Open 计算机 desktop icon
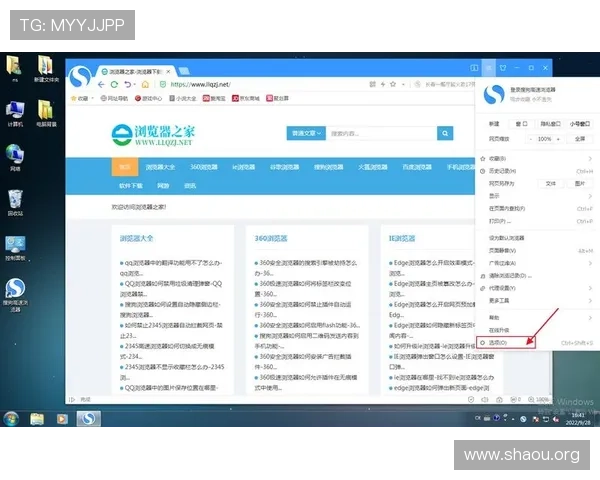The image size is (600, 480). pyautogui.click(x=15, y=114)
